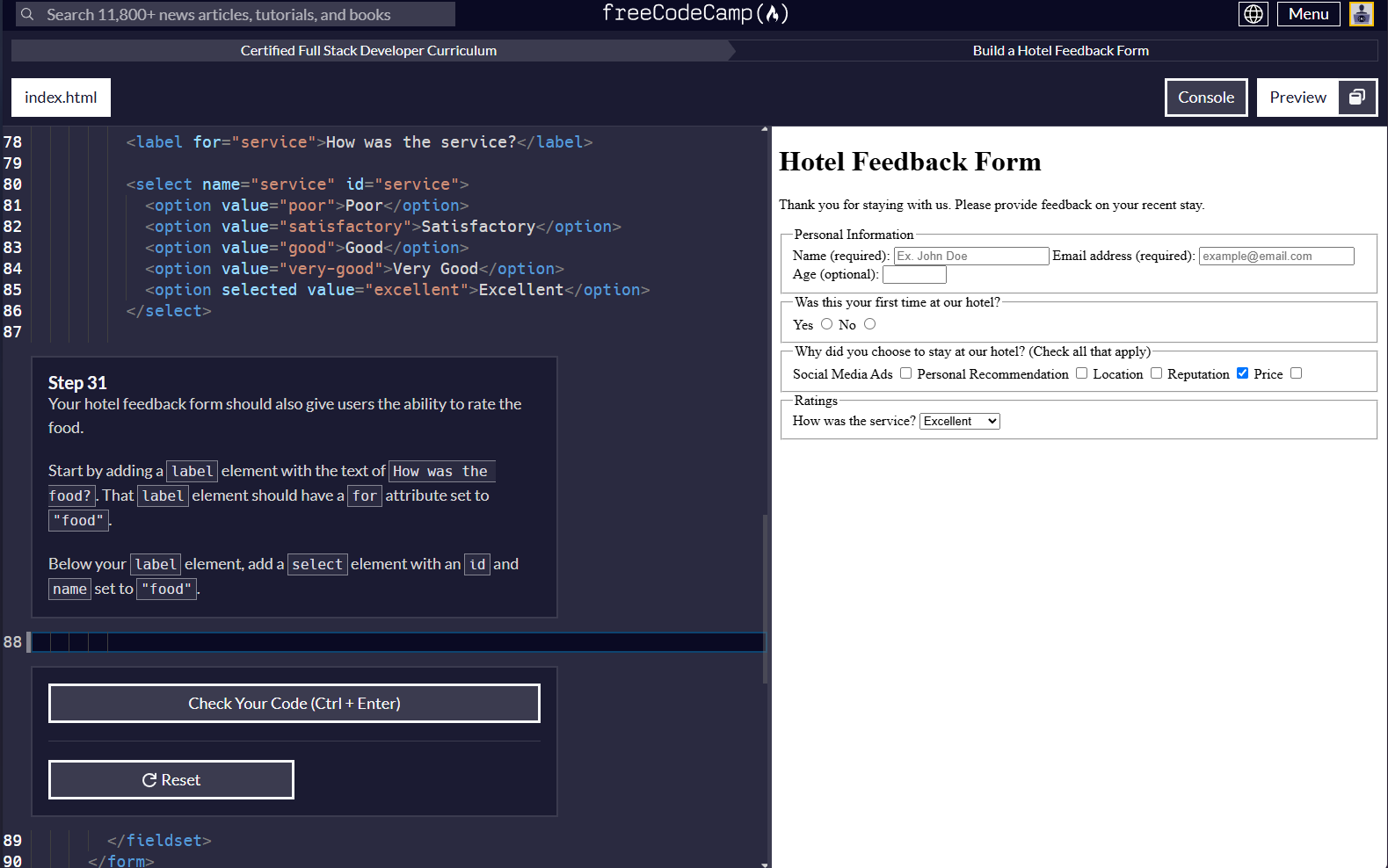Toggle the Preview panel
This screenshot has height=868, width=1388.
click(1298, 98)
